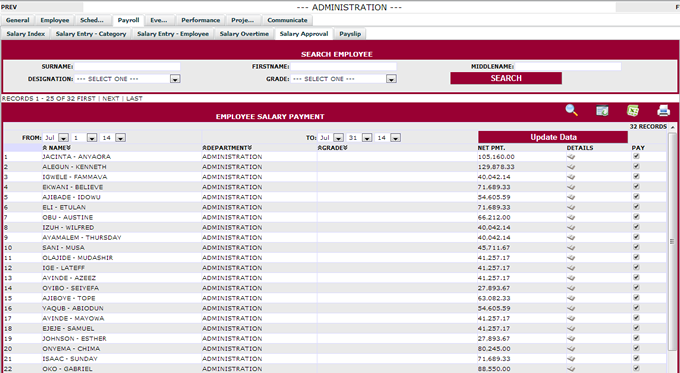Open details icon for EJEJE - SAMUEL

[x=571, y=329]
